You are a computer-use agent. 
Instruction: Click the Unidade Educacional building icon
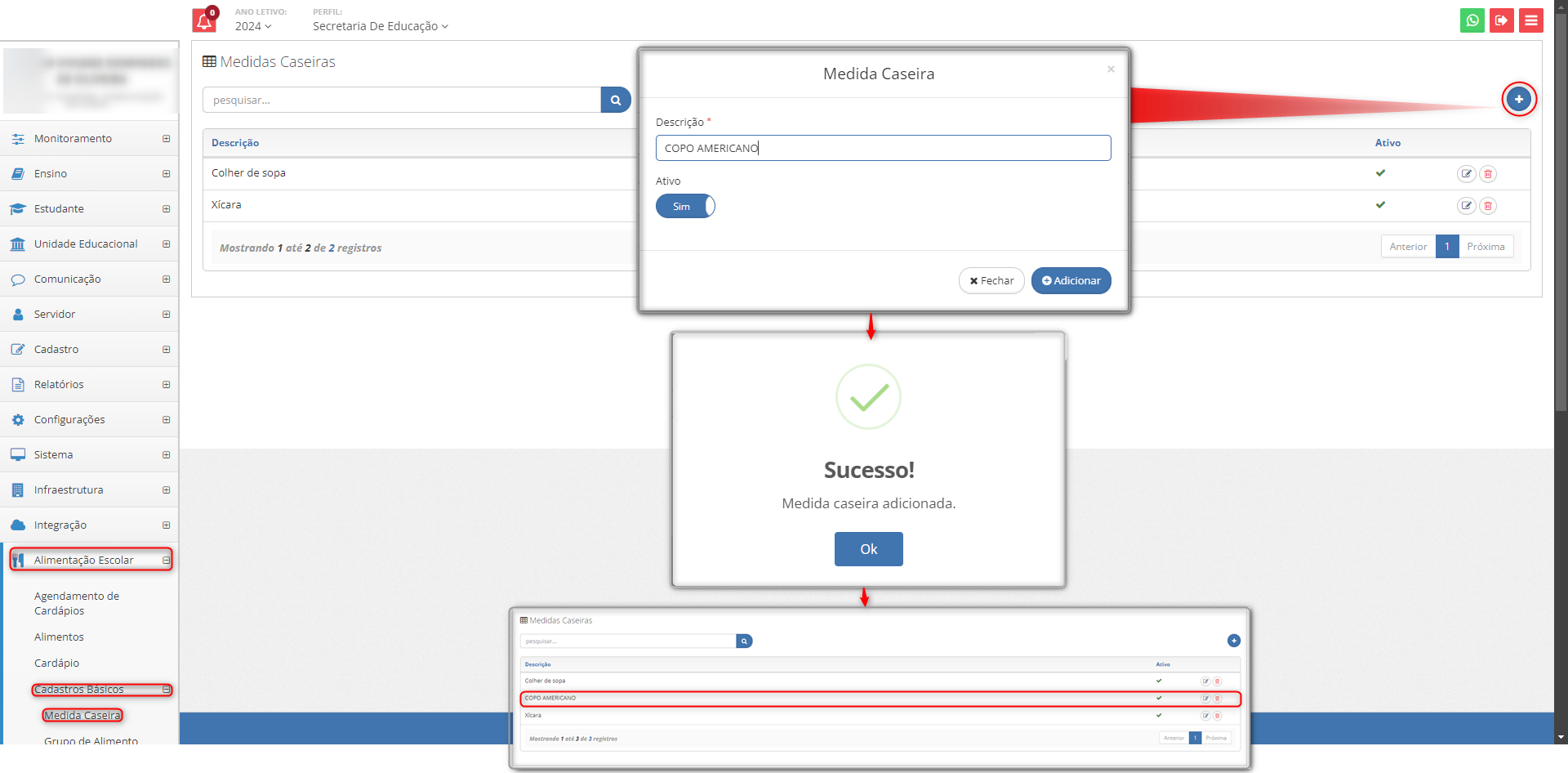tap(18, 244)
